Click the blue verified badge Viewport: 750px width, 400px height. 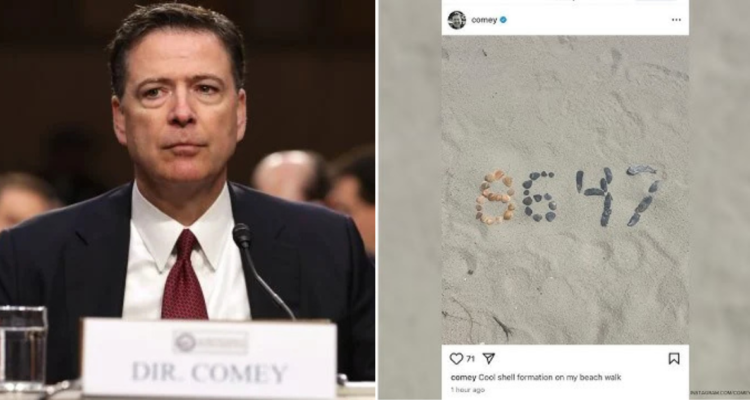pyautogui.click(x=503, y=20)
